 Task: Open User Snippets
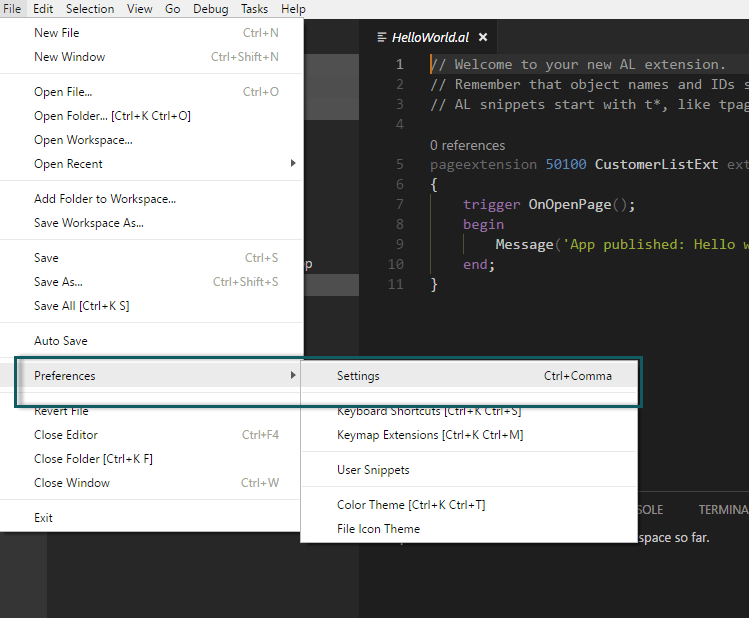[373, 470]
